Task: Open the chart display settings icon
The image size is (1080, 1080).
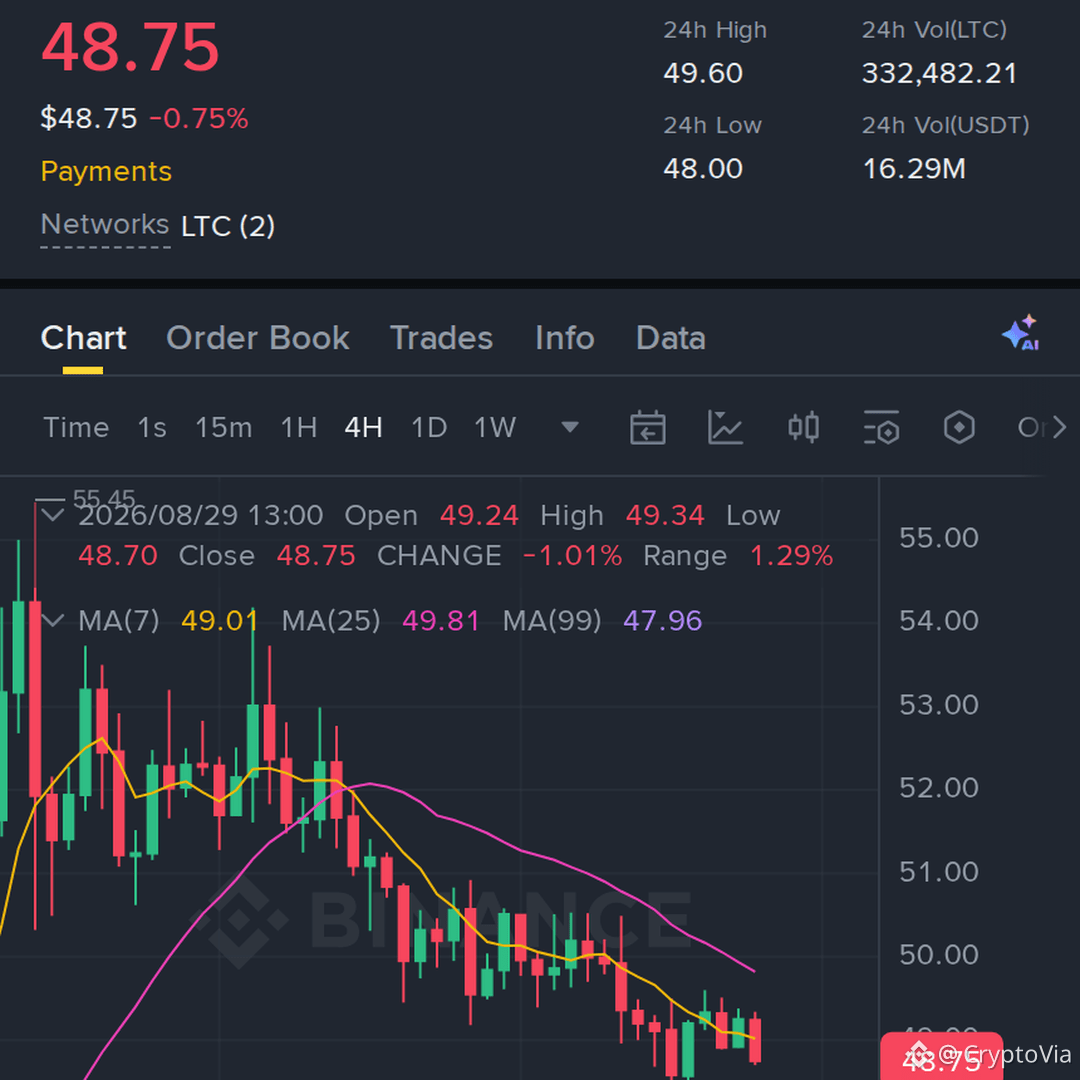Action: [881, 427]
